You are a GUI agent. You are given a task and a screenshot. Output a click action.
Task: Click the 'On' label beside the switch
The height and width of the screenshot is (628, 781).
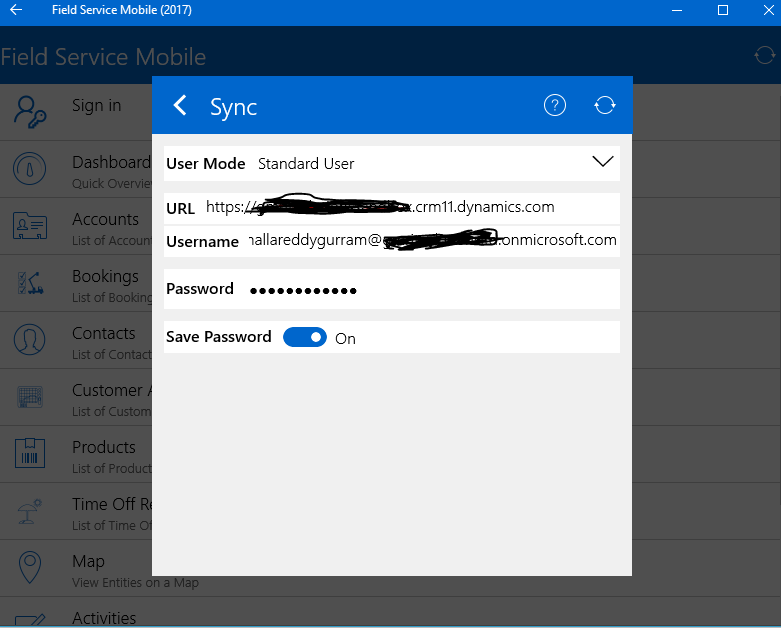[345, 339]
